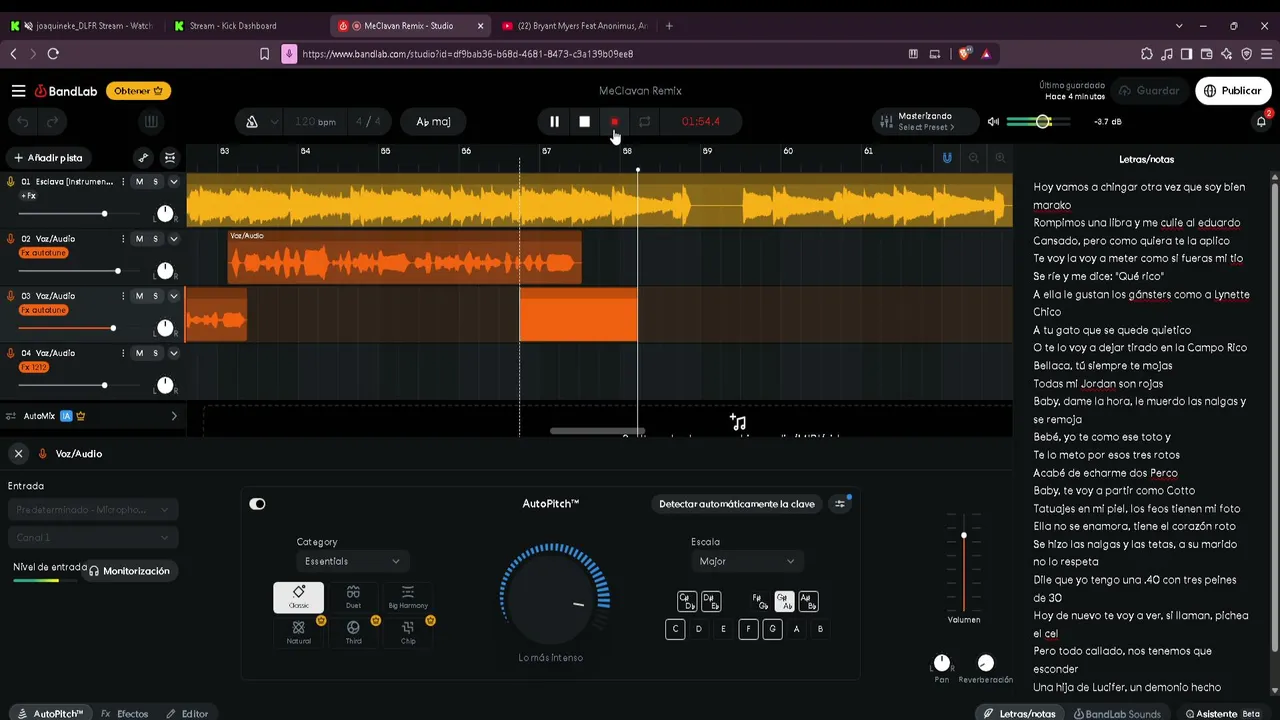The height and width of the screenshot is (720, 1280).
Task: Expand the AutoMix row
Action: [174, 416]
